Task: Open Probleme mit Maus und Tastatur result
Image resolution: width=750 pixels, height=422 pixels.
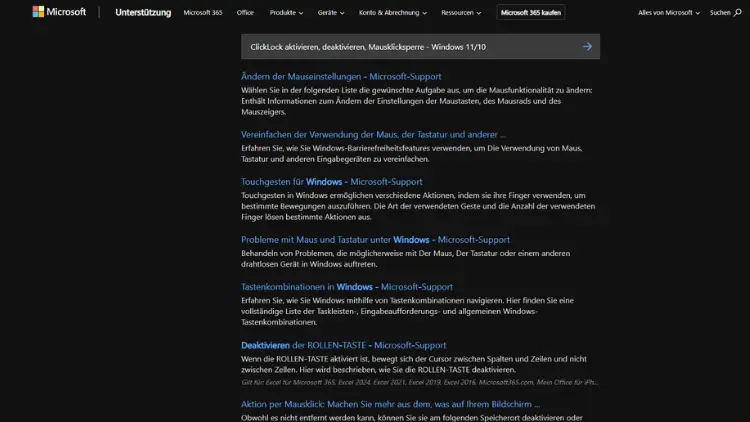Action: 375,240
